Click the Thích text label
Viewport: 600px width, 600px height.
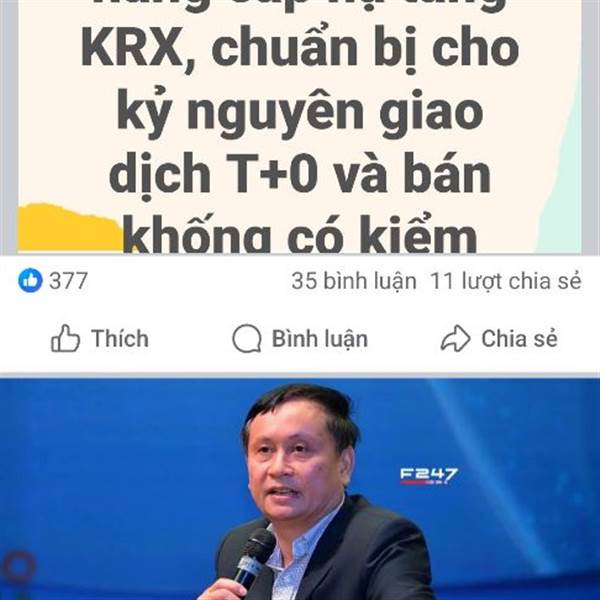[x=120, y=339]
